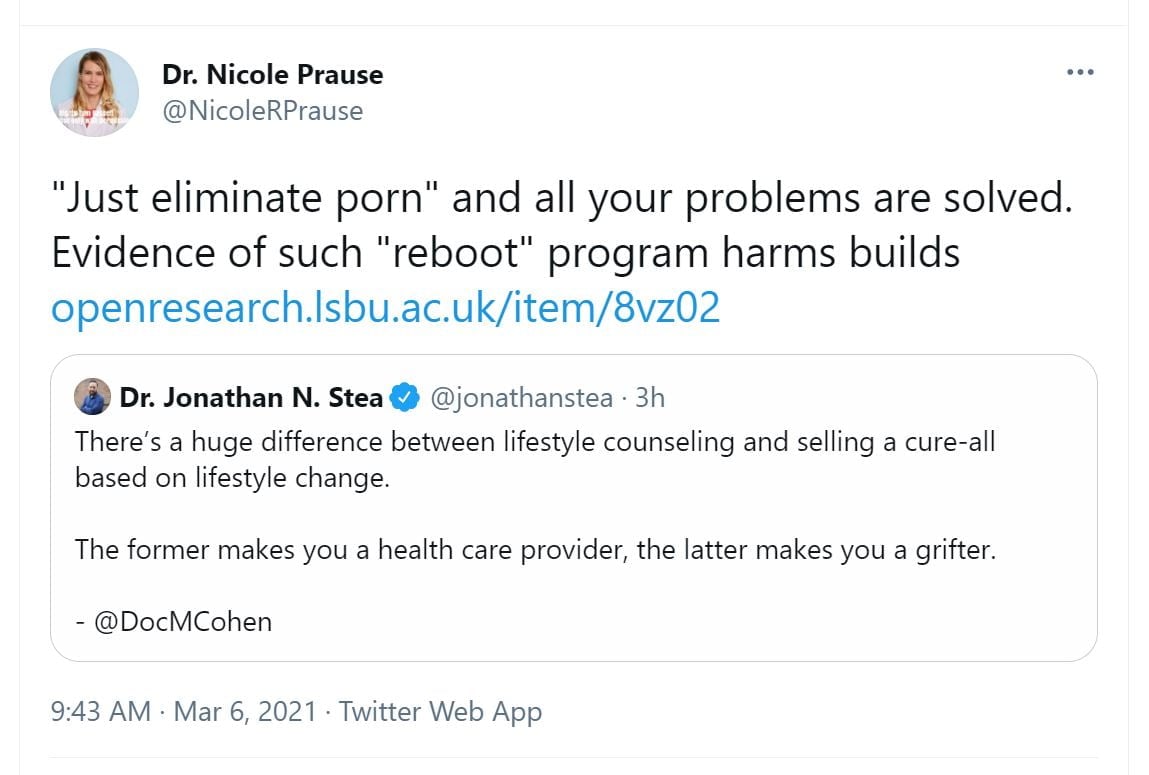
Task: Click the "Evidence of such reboot program" line
Action: (x=505, y=254)
